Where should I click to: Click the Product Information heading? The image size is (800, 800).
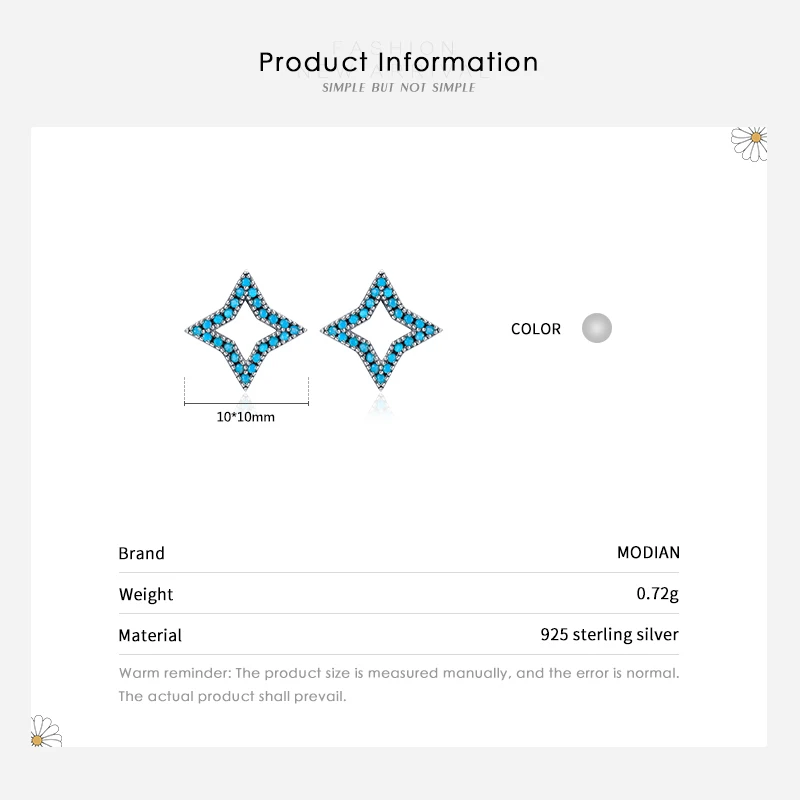[x=399, y=62]
